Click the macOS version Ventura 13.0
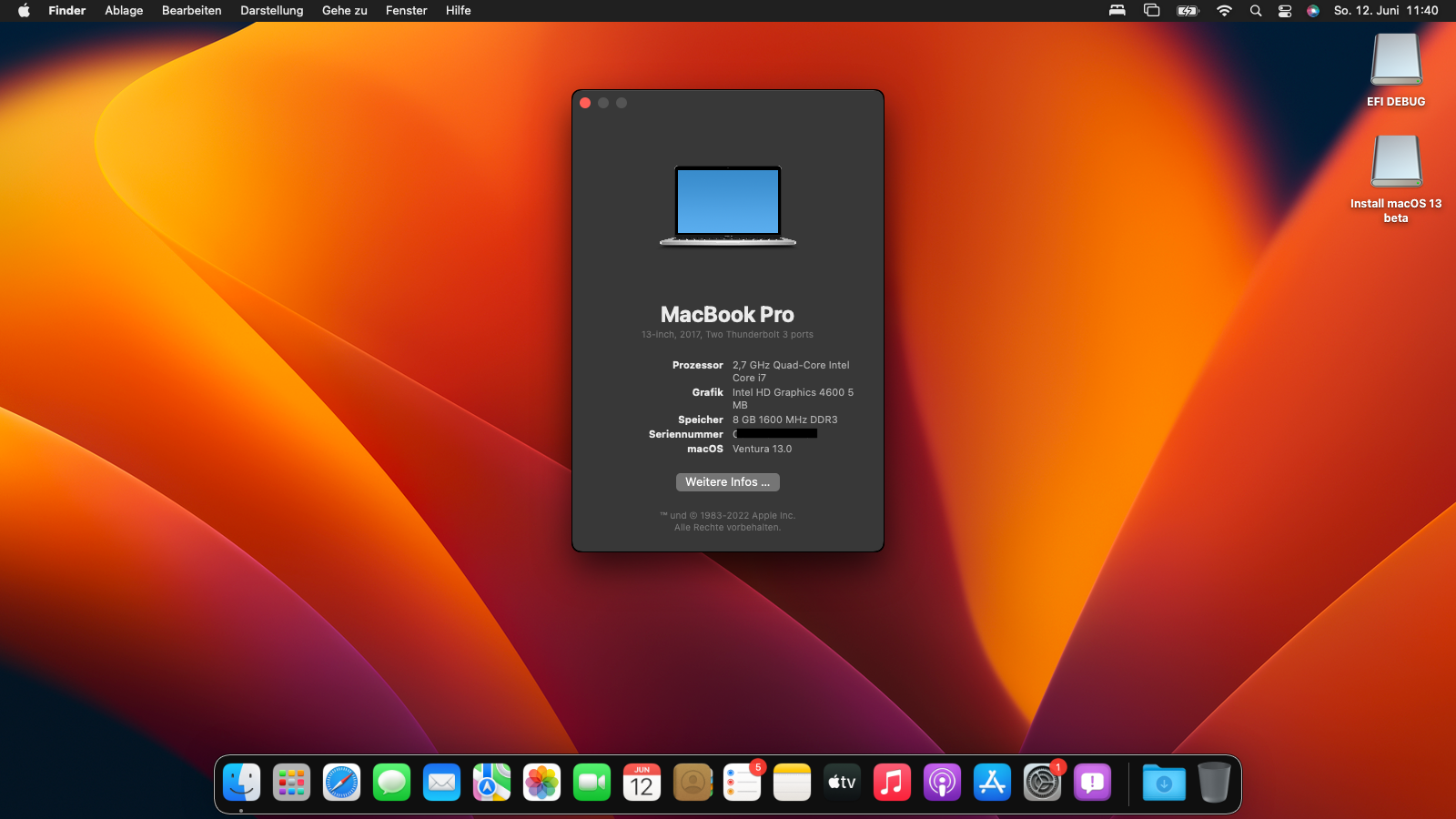The height and width of the screenshot is (819, 1456). (x=763, y=449)
